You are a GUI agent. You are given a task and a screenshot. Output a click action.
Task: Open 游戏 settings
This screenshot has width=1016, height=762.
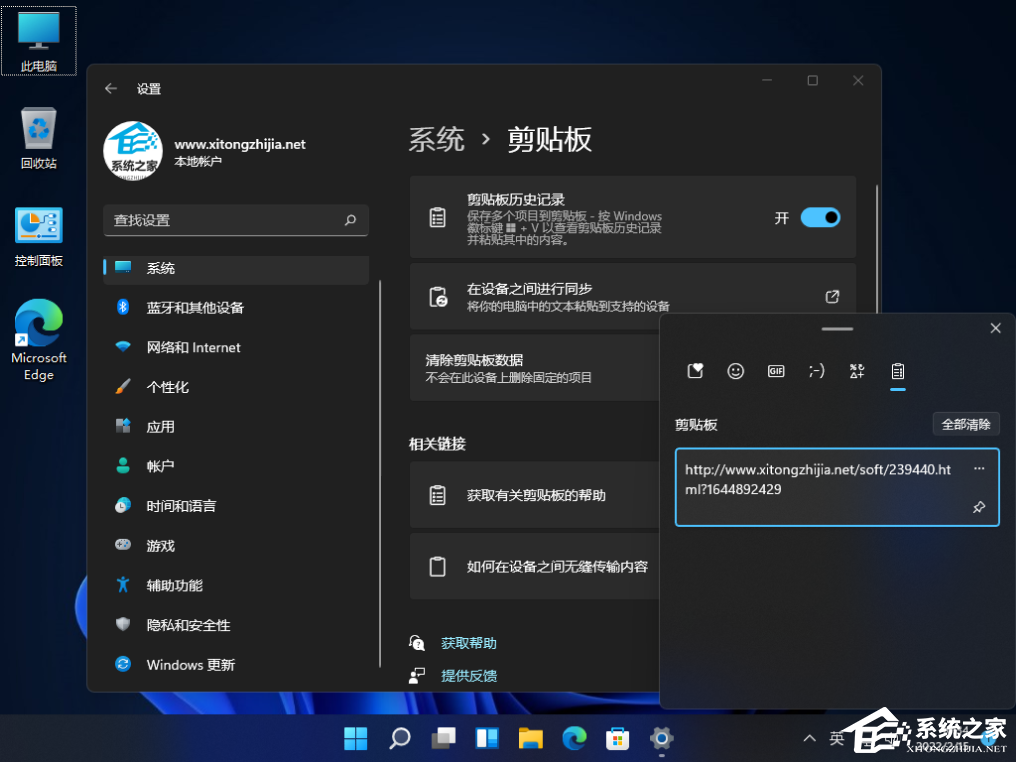236,546
